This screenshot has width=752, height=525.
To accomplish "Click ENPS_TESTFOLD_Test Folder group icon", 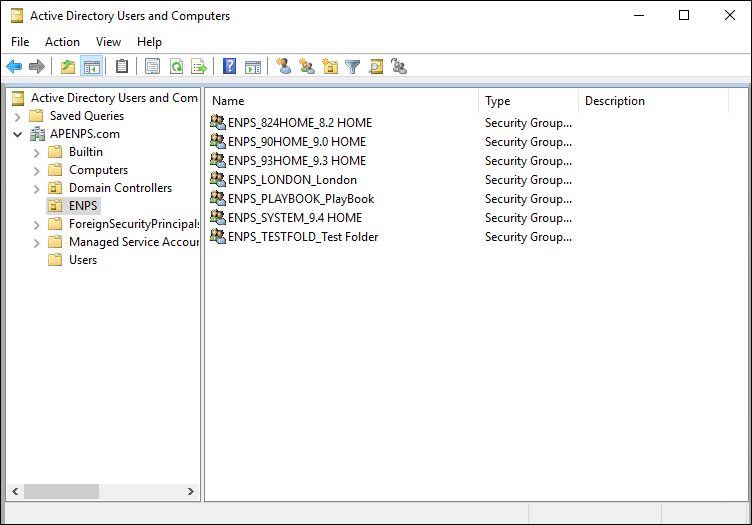I will [218, 236].
